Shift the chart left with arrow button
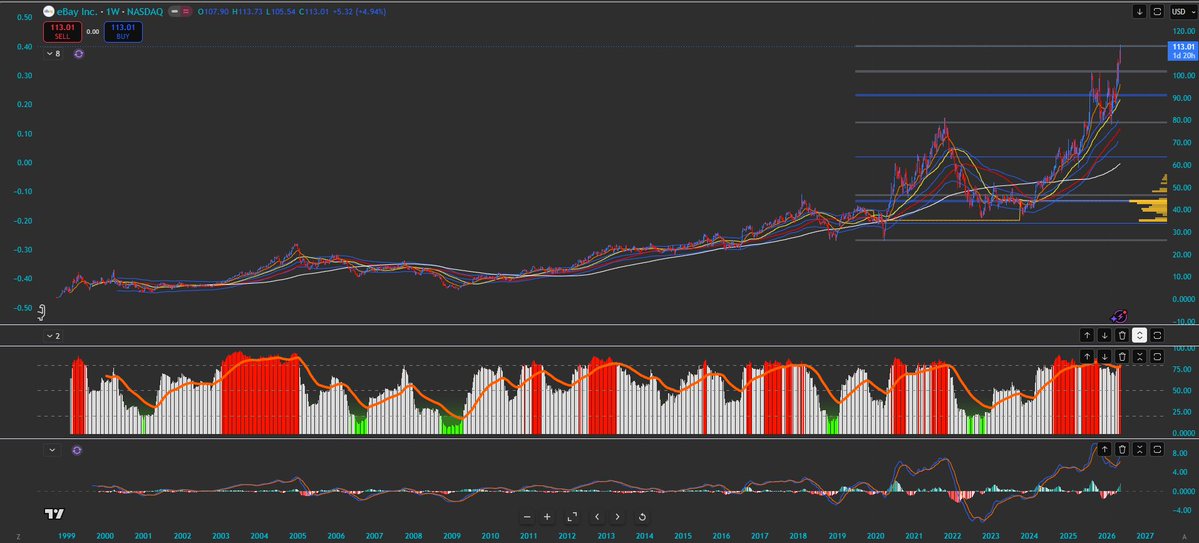Screen dimensions: 1199x543 [x=596, y=517]
